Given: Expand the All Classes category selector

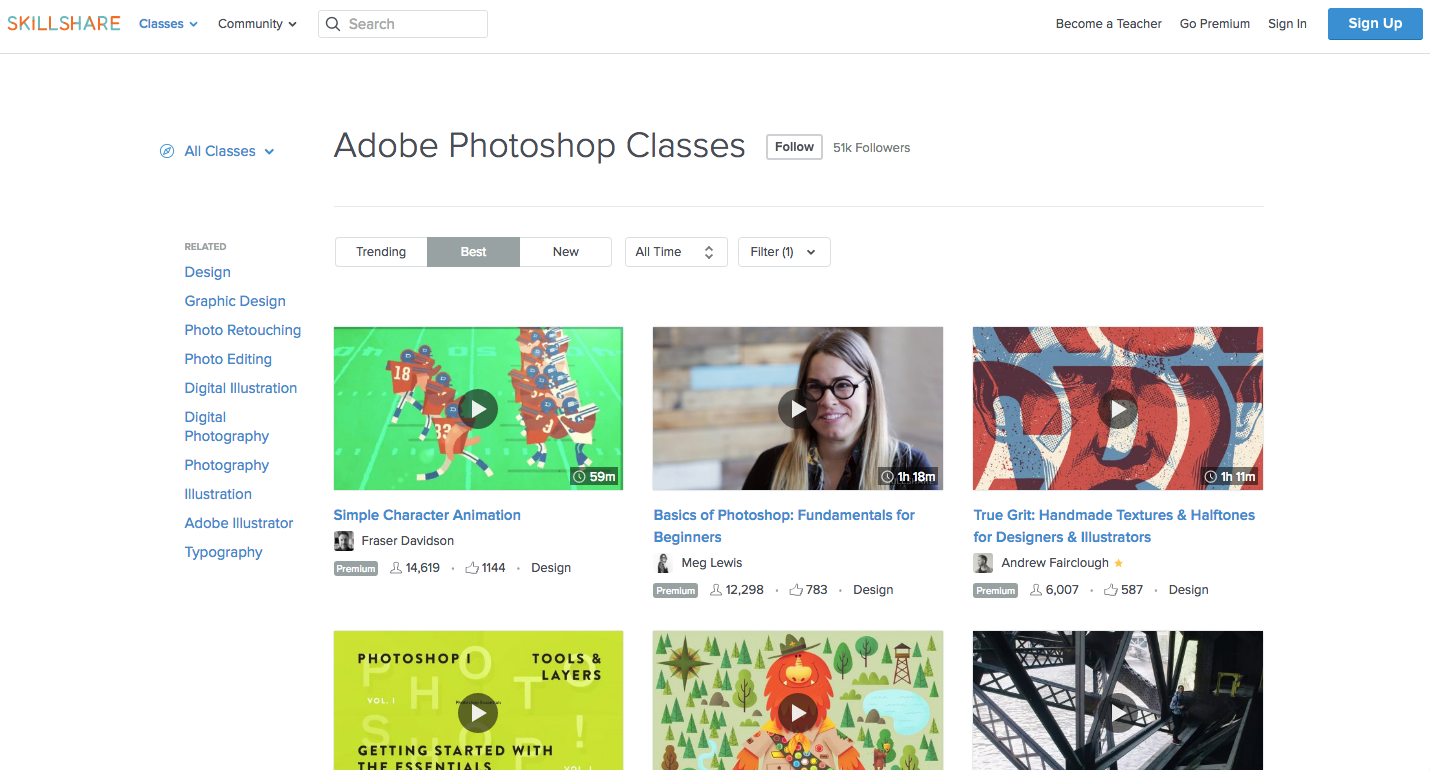Looking at the screenshot, I should 229,151.
